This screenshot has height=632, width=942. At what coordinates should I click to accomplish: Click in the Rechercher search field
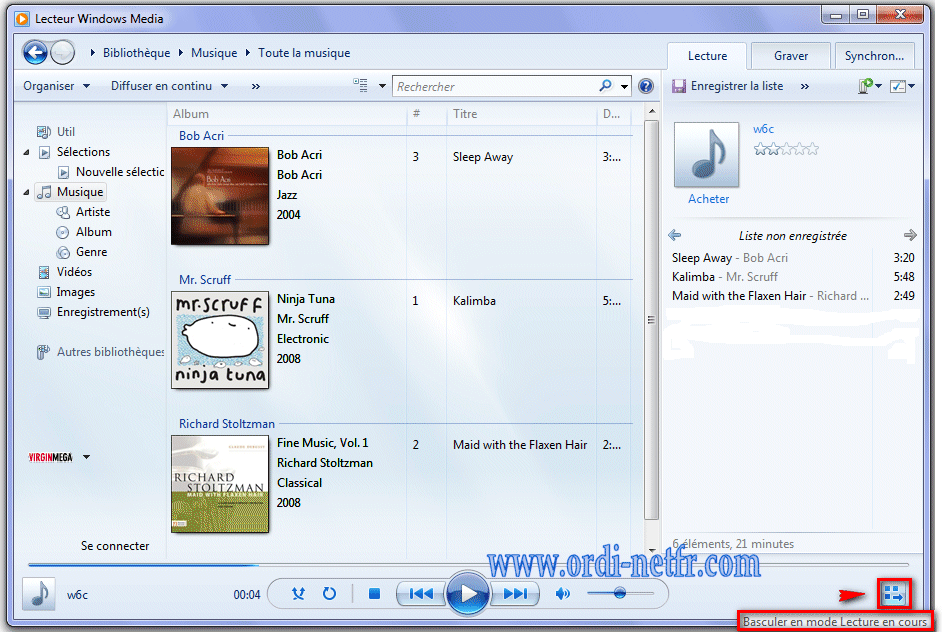496,87
